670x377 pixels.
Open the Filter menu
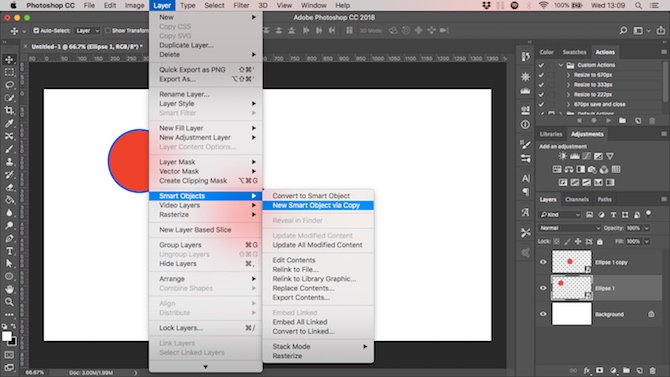pyautogui.click(x=241, y=6)
